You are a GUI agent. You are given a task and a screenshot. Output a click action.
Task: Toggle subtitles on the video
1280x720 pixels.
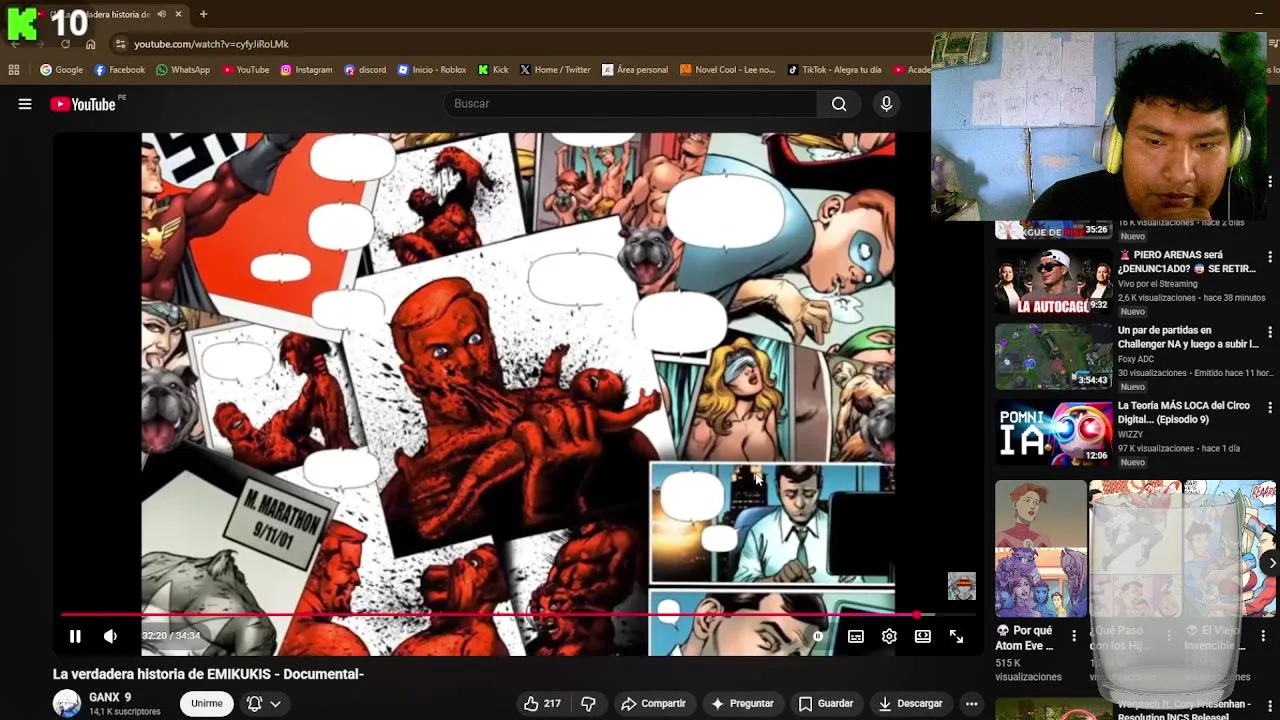click(x=856, y=636)
